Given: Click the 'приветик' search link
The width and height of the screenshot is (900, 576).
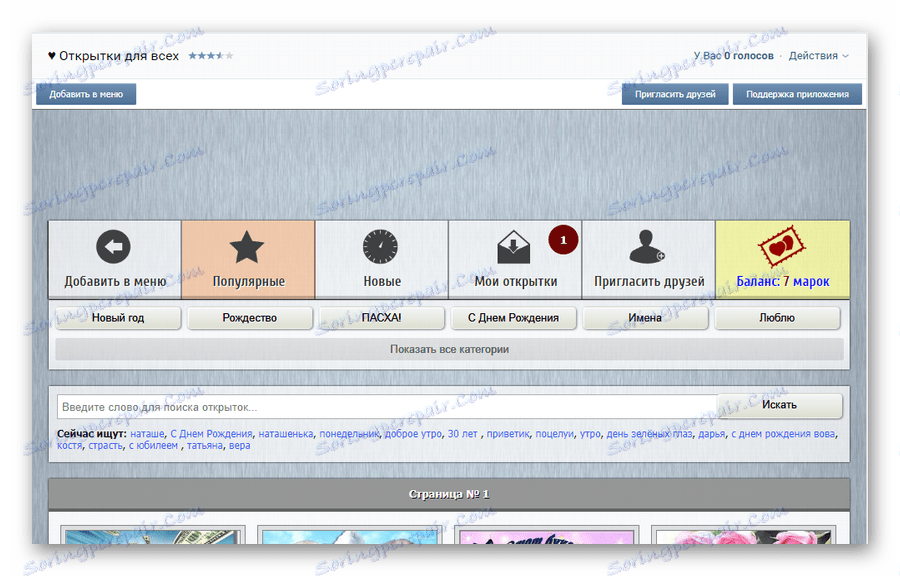Looking at the screenshot, I should coord(508,434).
